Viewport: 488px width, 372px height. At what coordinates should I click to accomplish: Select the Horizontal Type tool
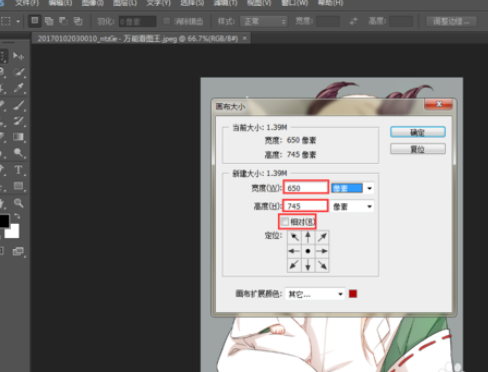pos(19,170)
